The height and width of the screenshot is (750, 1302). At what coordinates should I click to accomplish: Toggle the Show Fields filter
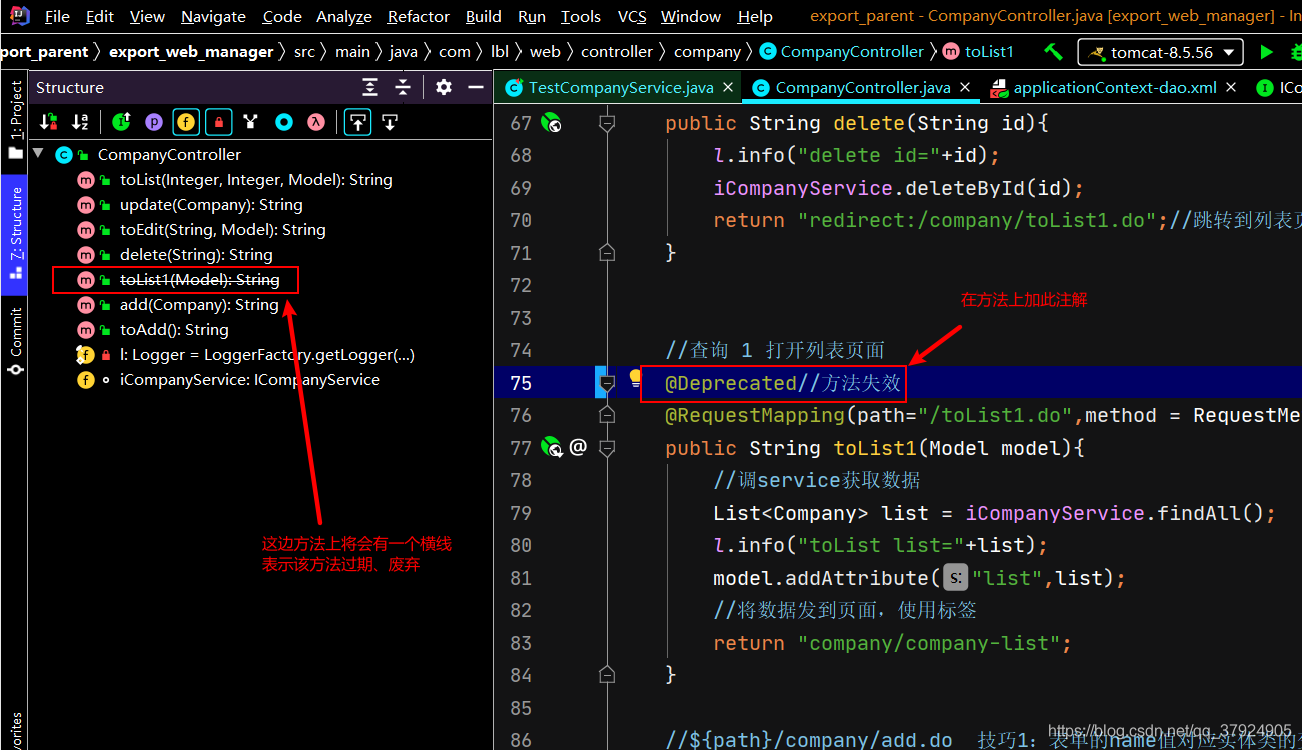(x=186, y=122)
